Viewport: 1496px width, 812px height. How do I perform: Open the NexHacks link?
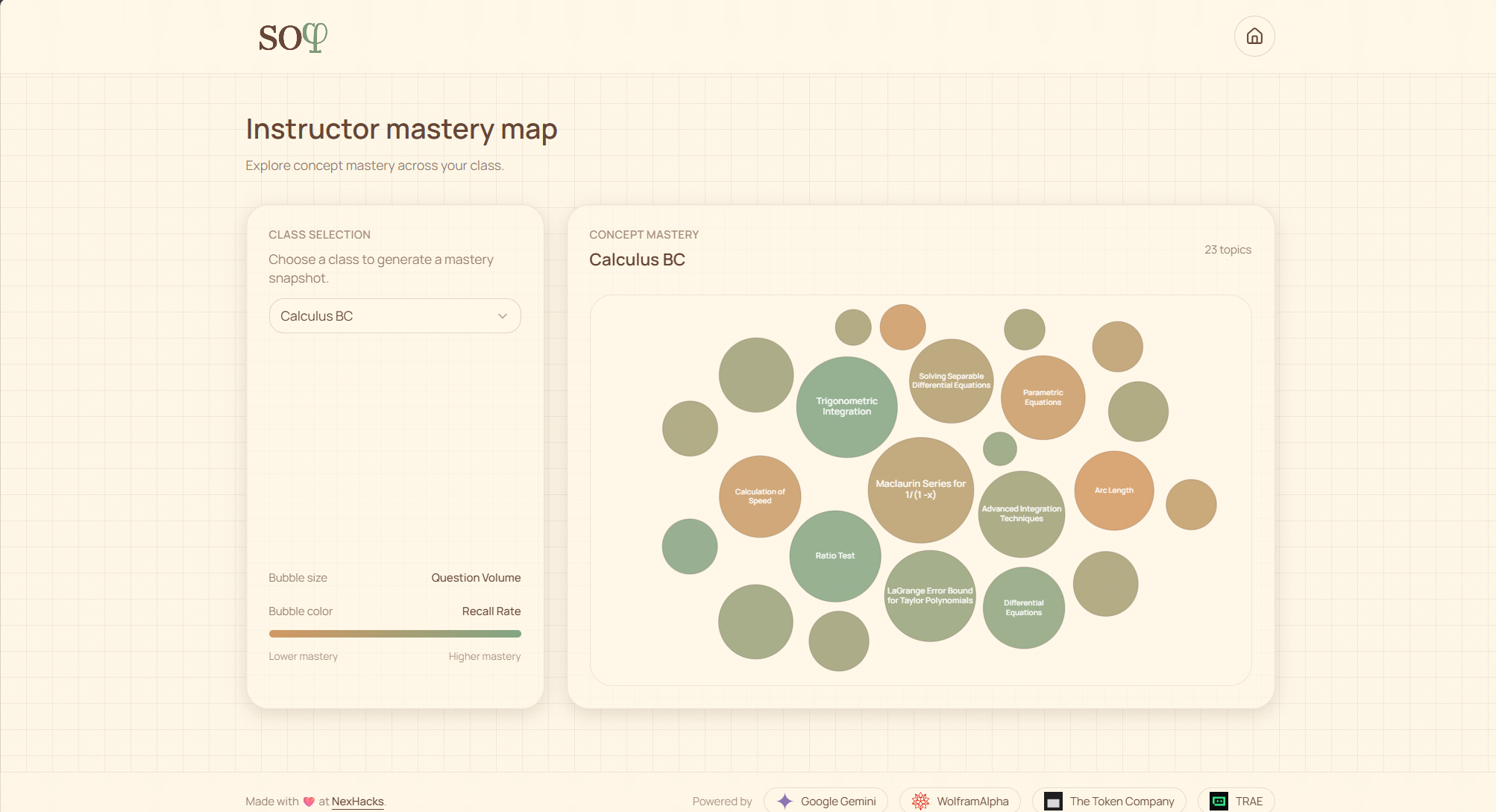pos(357,802)
